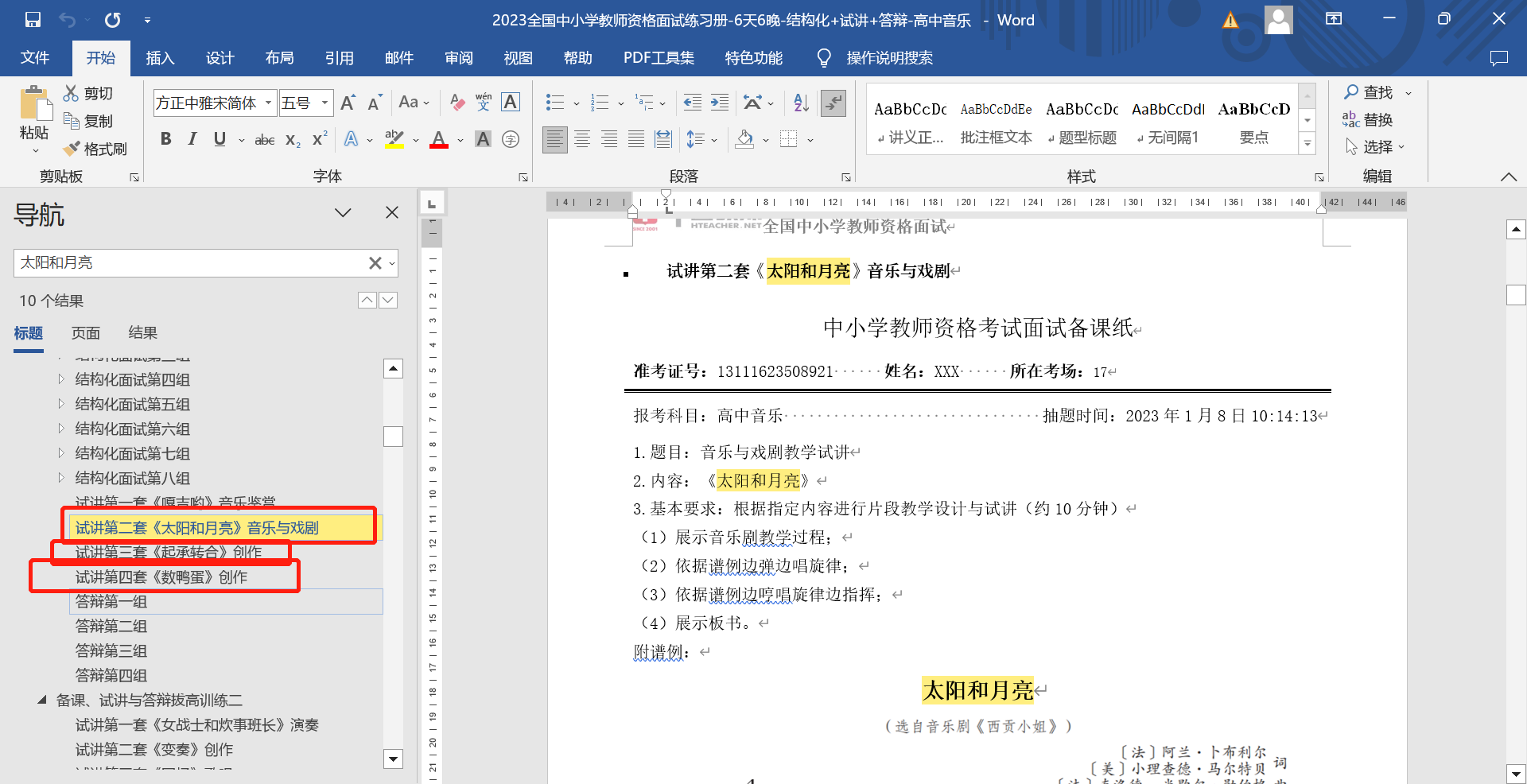Click the sort A-Z icon
Screen dimensions: 1527x784
click(801, 103)
